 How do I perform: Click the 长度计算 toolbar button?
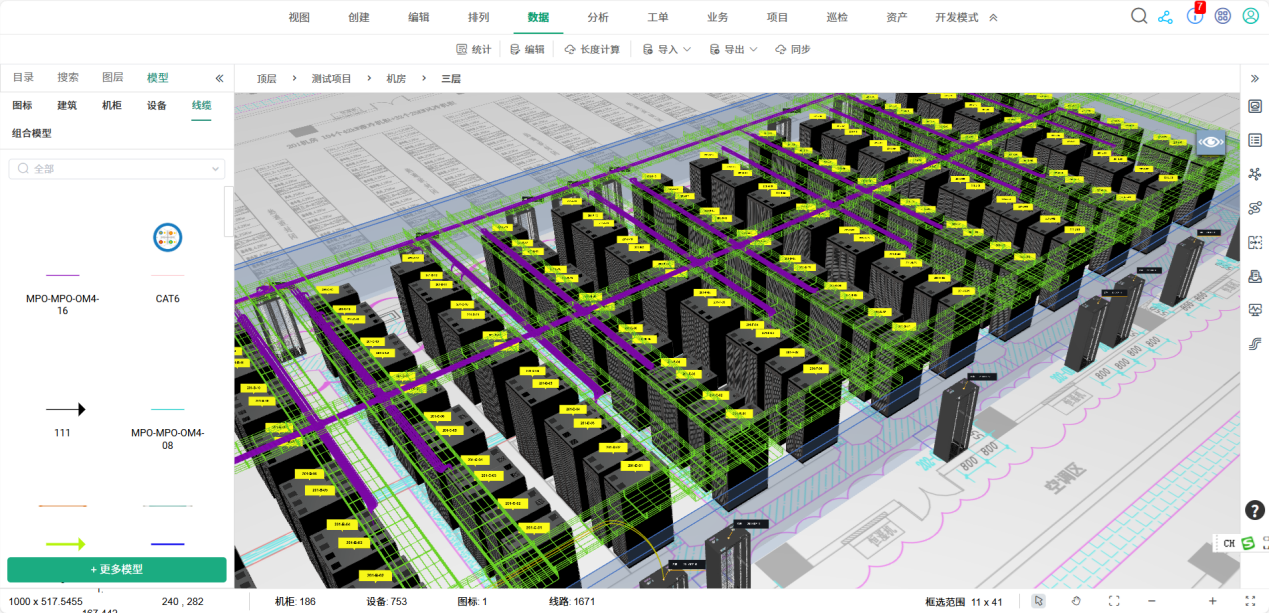click(592, 49)
